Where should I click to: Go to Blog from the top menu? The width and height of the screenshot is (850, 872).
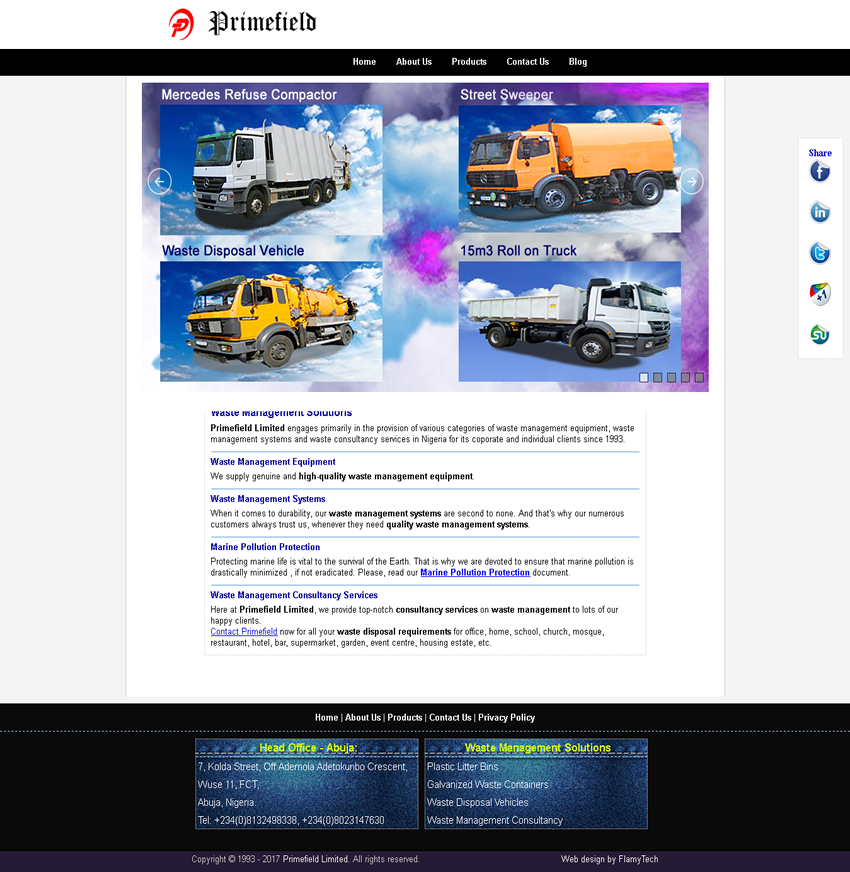tap(578, 62)
